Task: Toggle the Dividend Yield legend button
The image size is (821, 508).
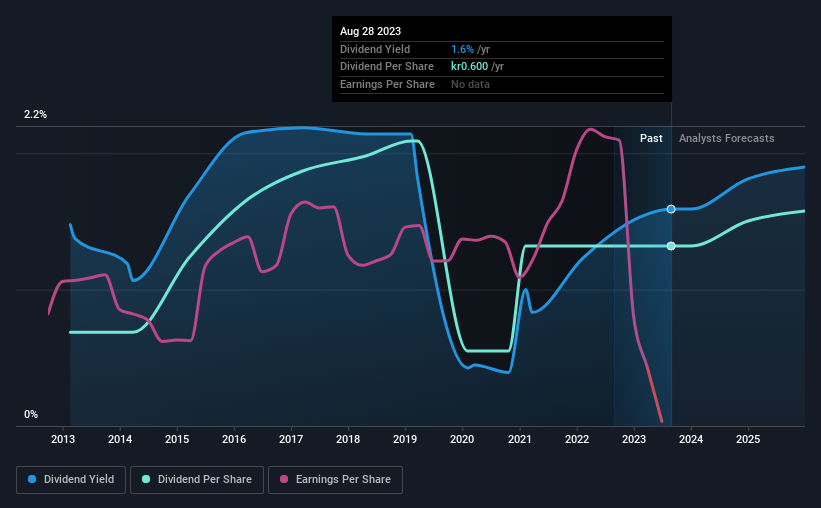Action: (x=71, y=480)
